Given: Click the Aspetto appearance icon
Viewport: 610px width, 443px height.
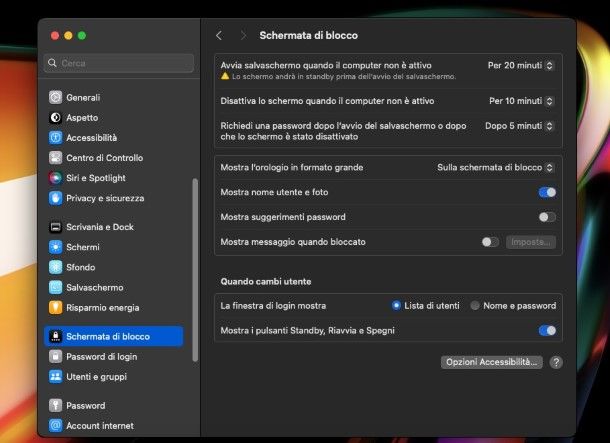Looking at the screenshot, I should point(55,117).
